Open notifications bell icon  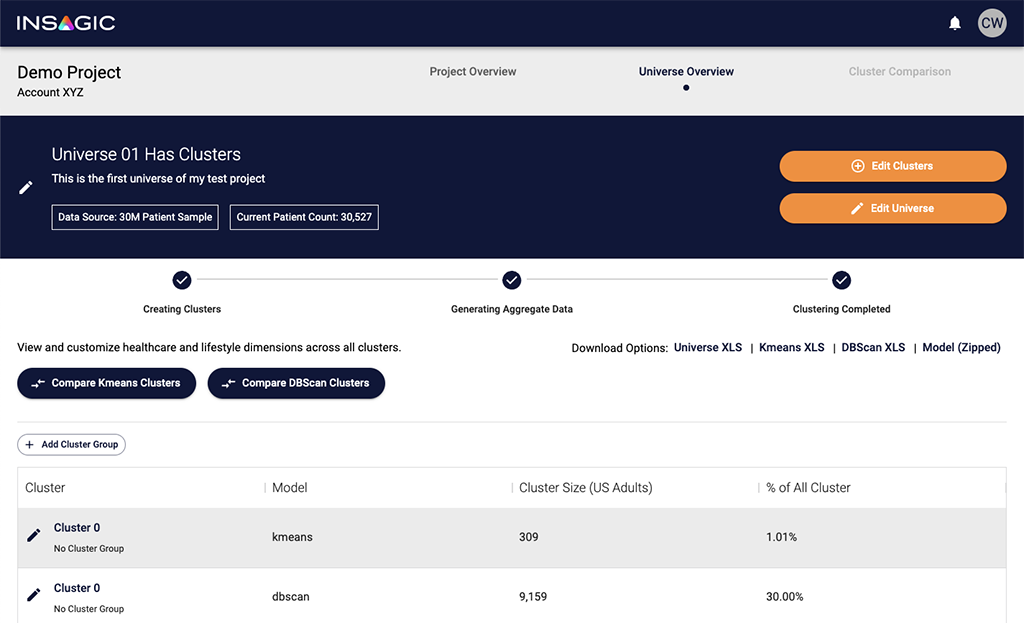point(954,23)
